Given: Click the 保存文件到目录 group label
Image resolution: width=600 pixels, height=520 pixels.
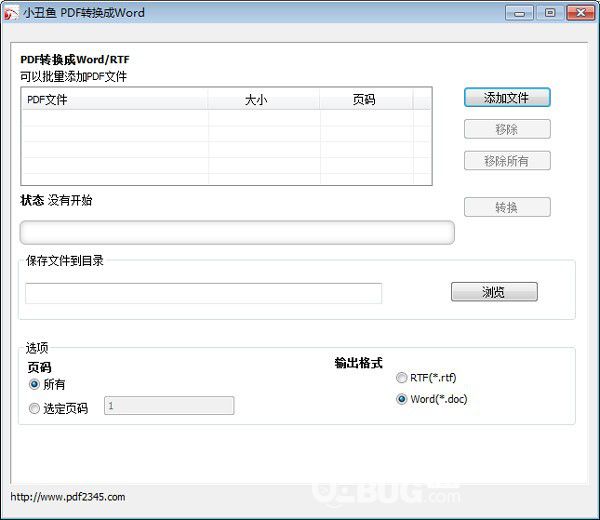Looking at the screenshot, I should click(x=65, y=261).
